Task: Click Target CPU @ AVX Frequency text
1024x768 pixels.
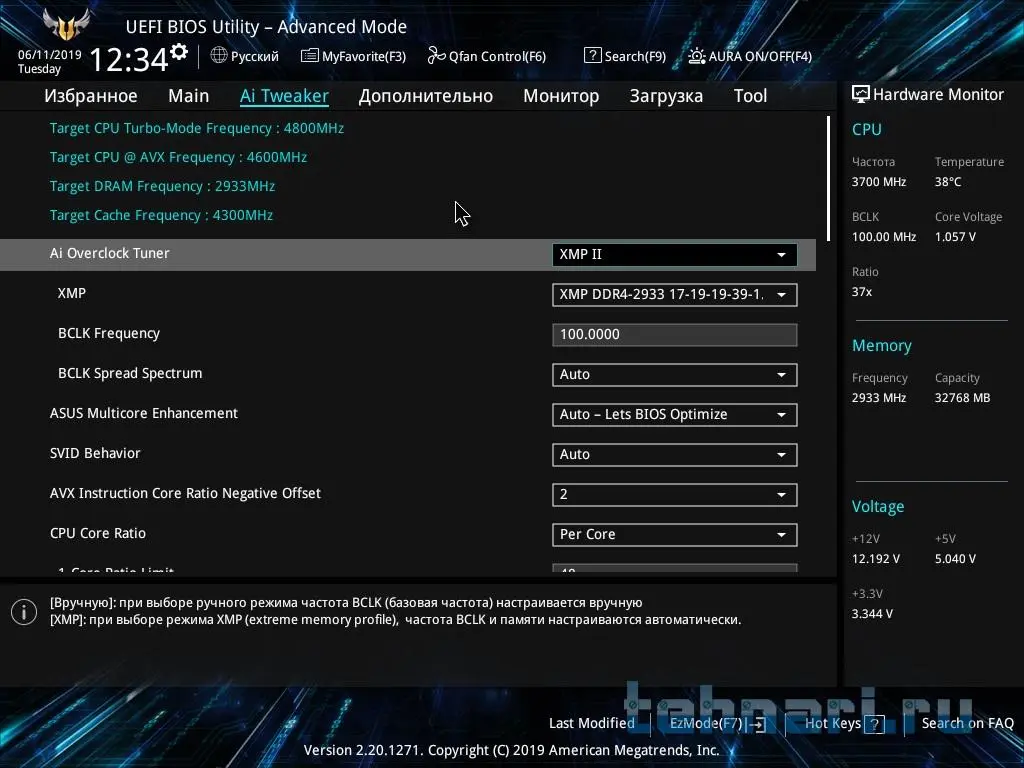Action: [x=178, y=157]
